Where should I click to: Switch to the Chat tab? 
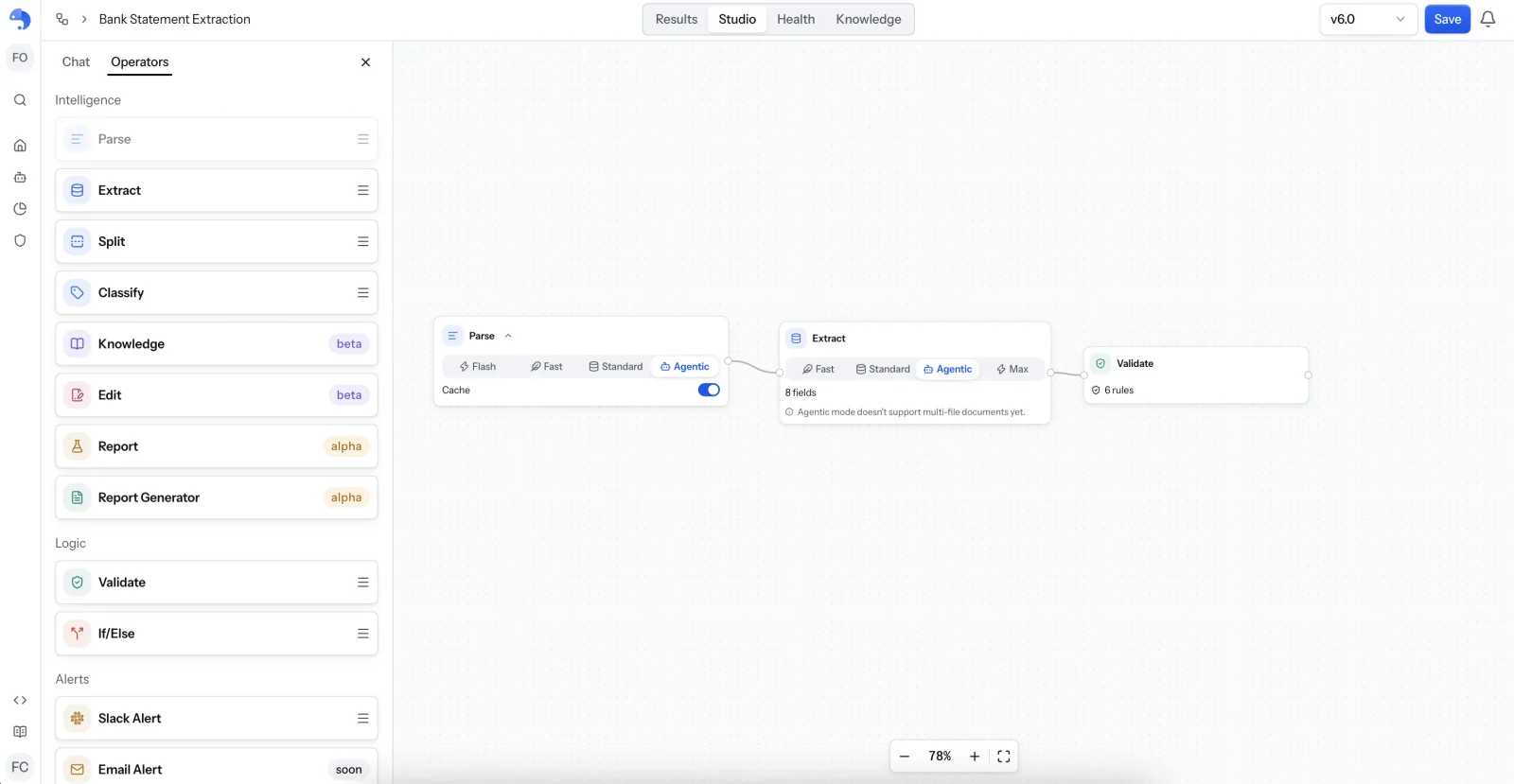pyautogui.click(x=76, y=62)
